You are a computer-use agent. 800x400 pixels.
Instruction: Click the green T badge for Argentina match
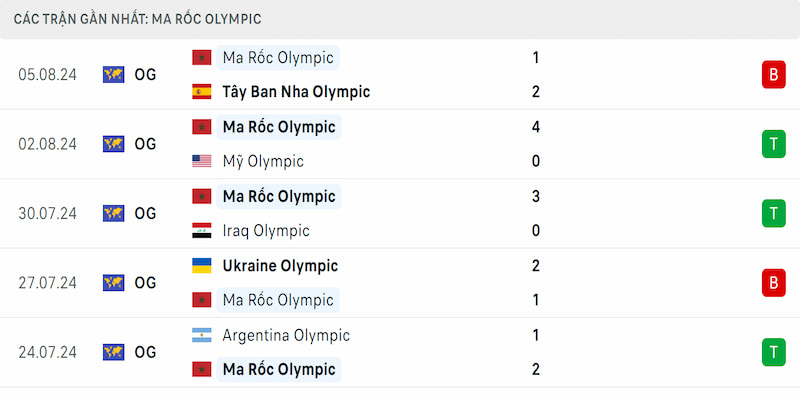pyautogui.click(x=773, y=352)
